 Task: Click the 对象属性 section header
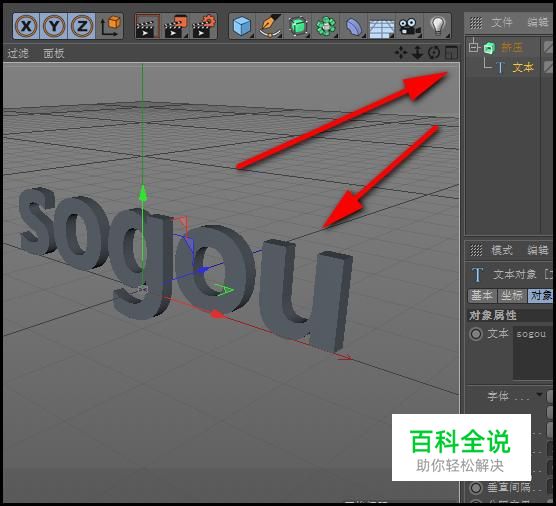(493, 315)
